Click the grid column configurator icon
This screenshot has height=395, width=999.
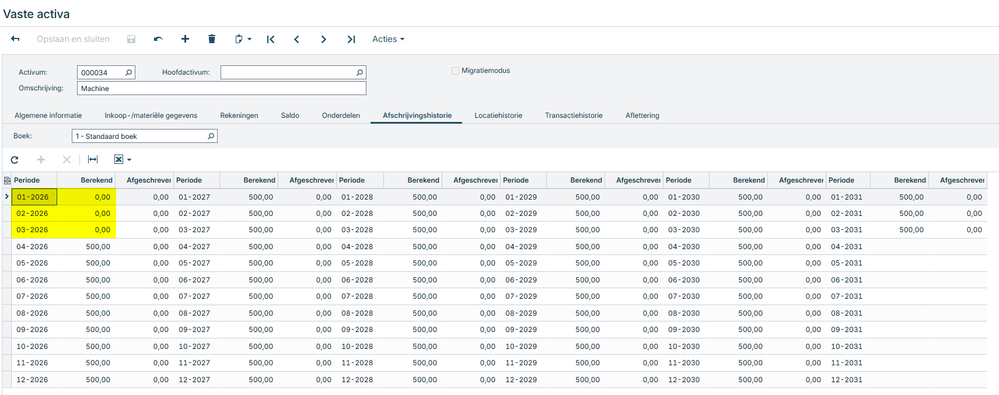tap(7, 180)
